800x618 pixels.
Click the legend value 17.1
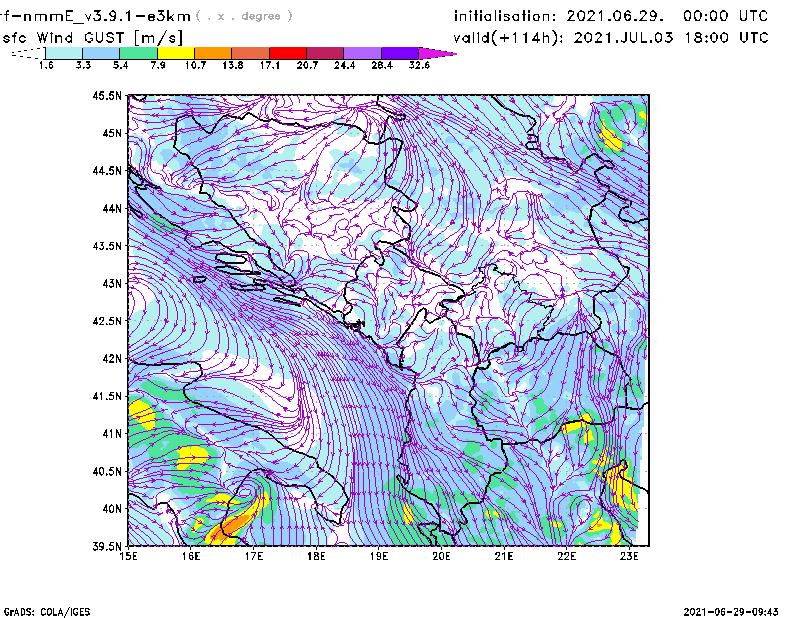(270, 65)
